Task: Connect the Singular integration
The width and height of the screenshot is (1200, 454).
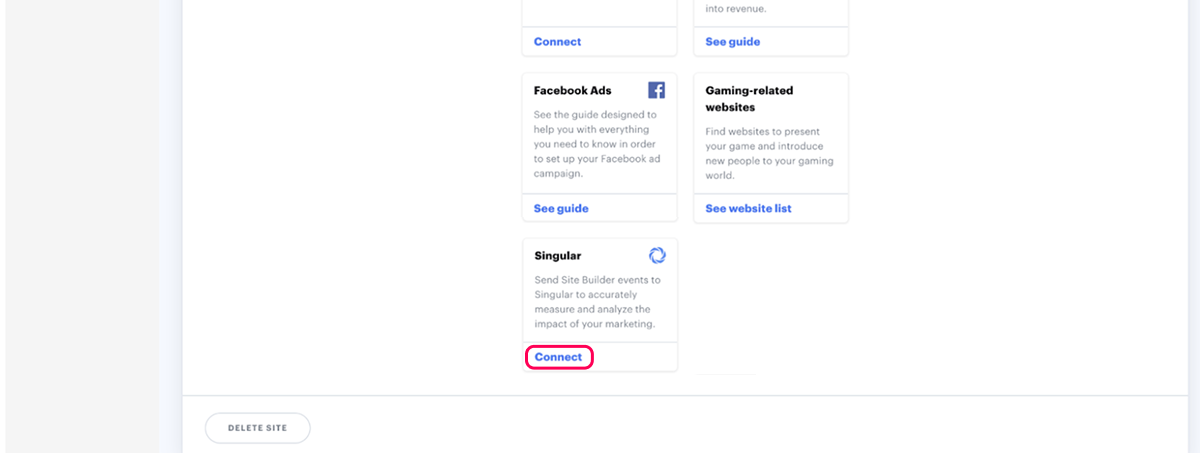Action: click(558, 357)
